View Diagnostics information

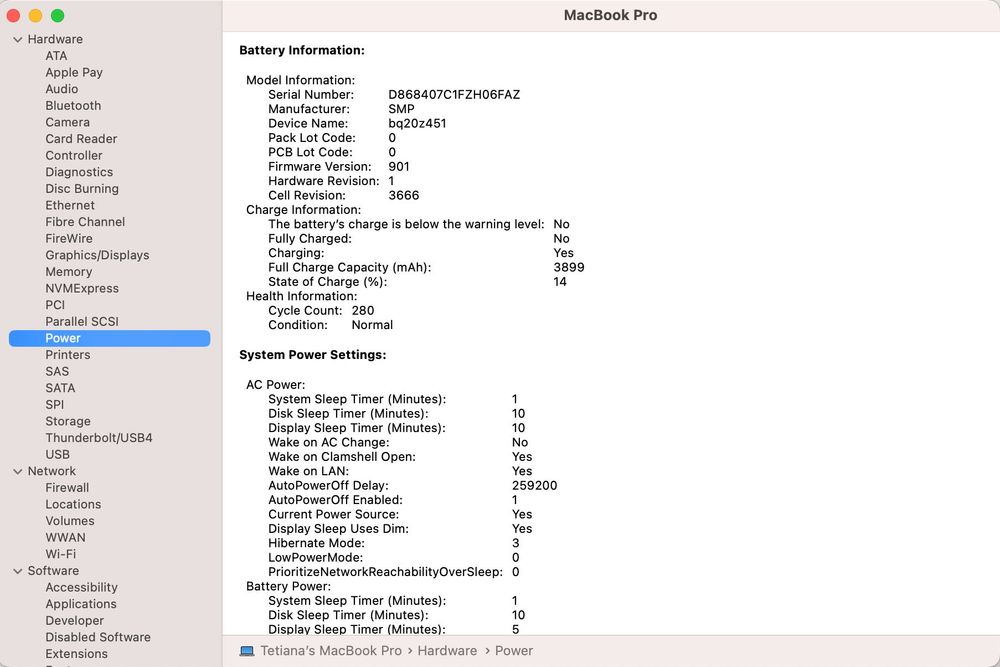(79, 172)
